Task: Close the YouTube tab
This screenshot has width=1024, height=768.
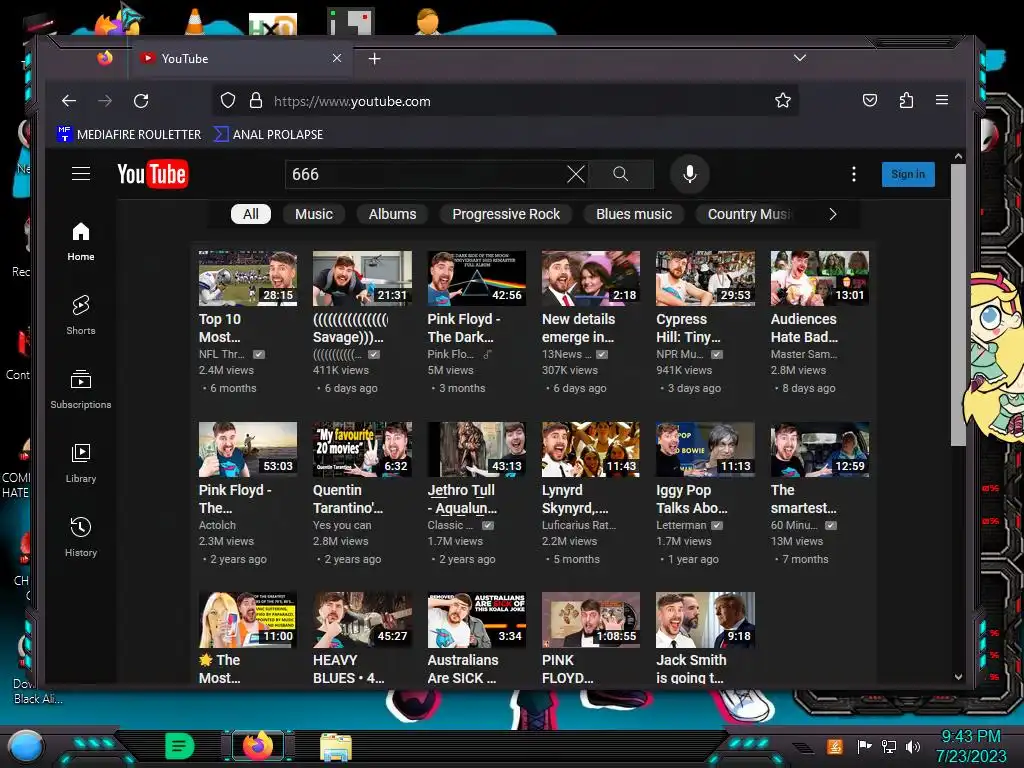Action: pos(337,58)
